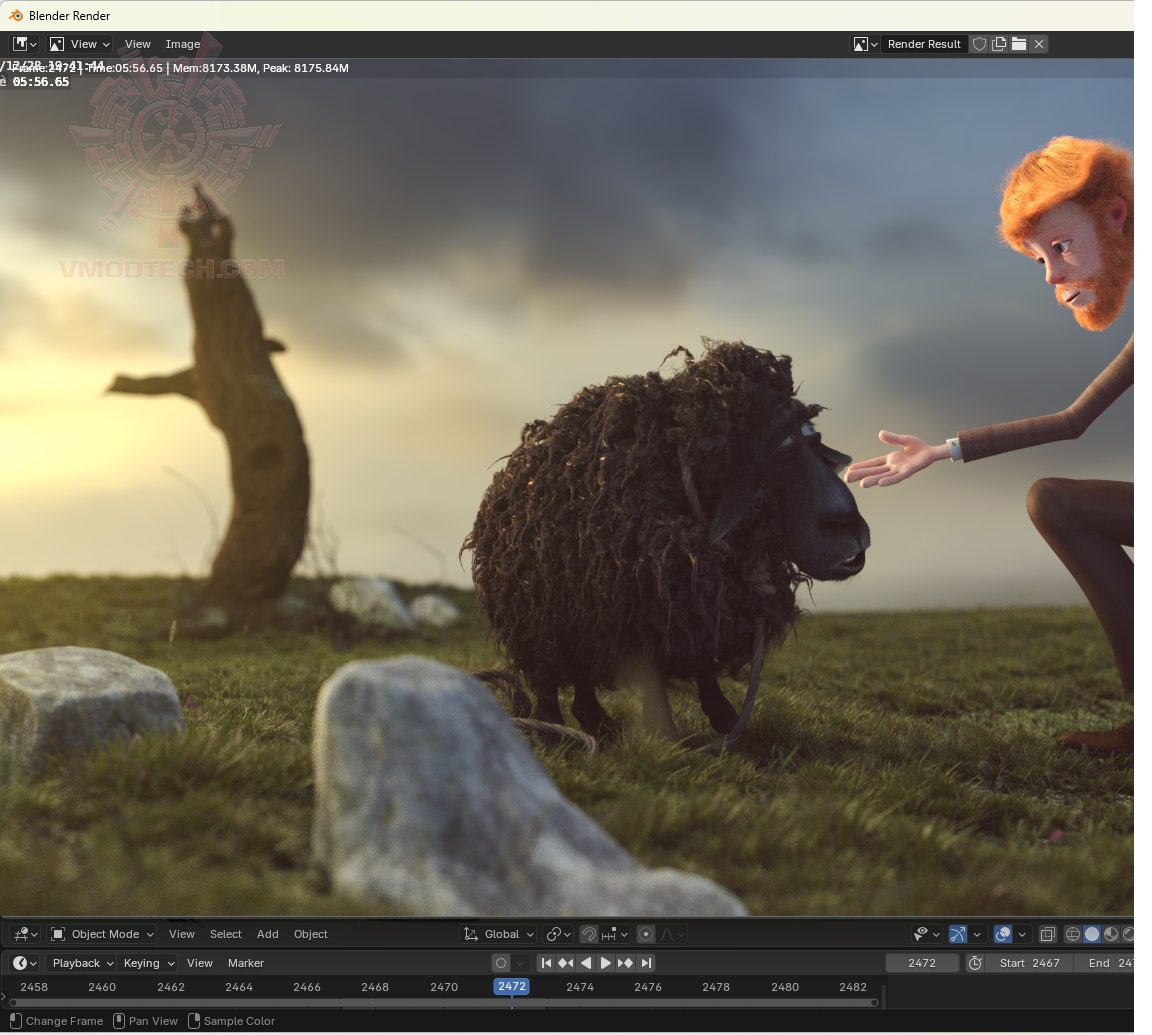The image size is (1152, 1035).
Task: Open the Playback popover
Action: coord(82,962)
